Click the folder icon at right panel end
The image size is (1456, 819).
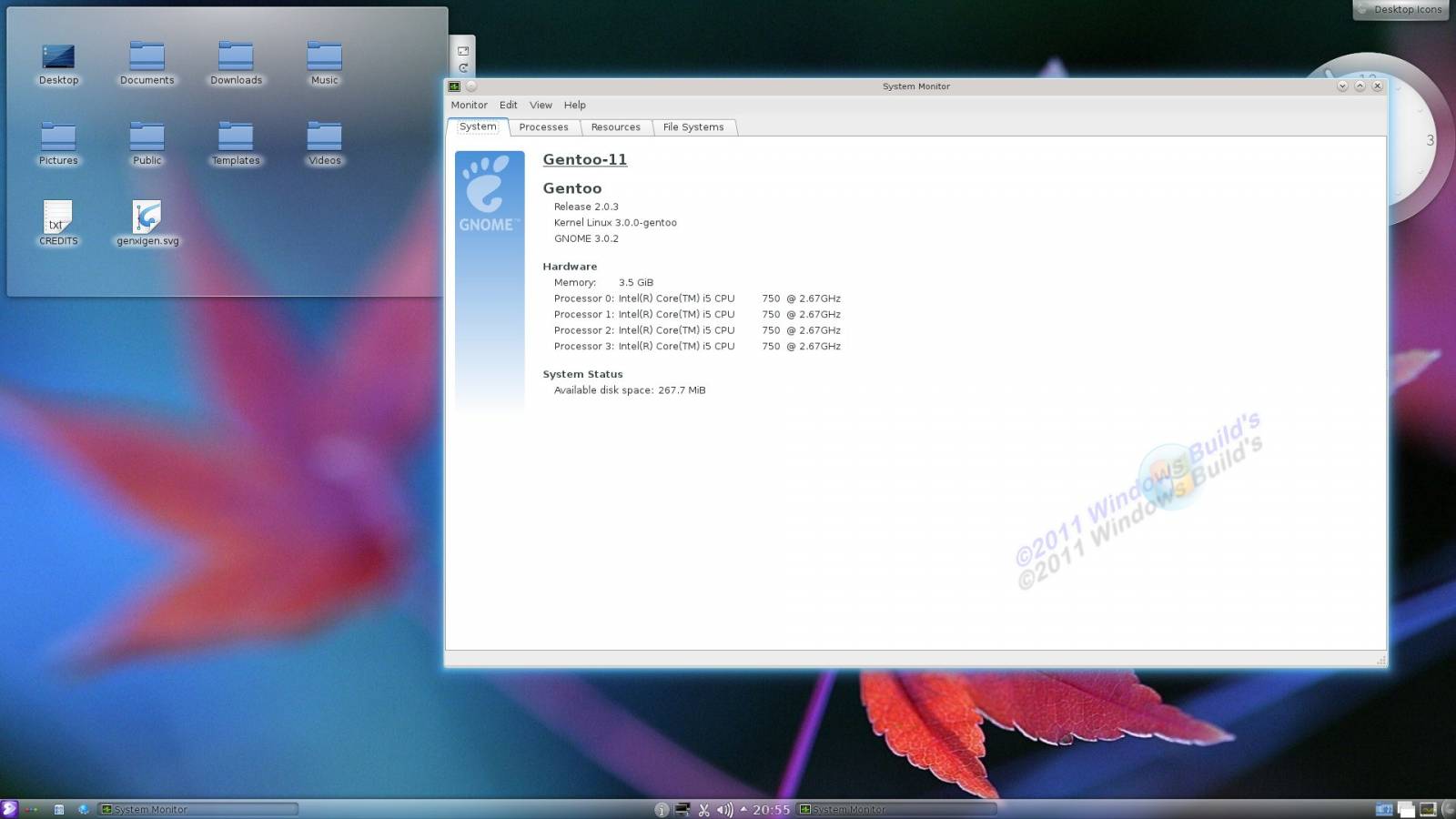1384,809
